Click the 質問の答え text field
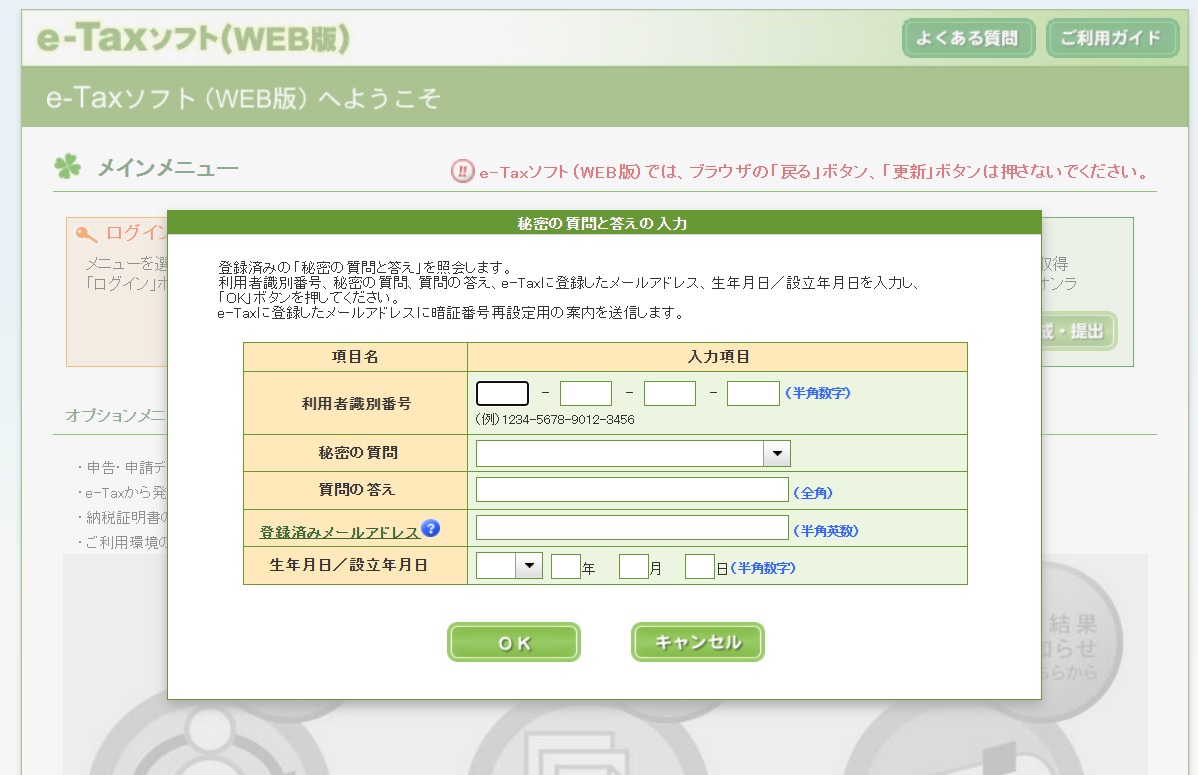1198x775 pixels. [632, 490]
